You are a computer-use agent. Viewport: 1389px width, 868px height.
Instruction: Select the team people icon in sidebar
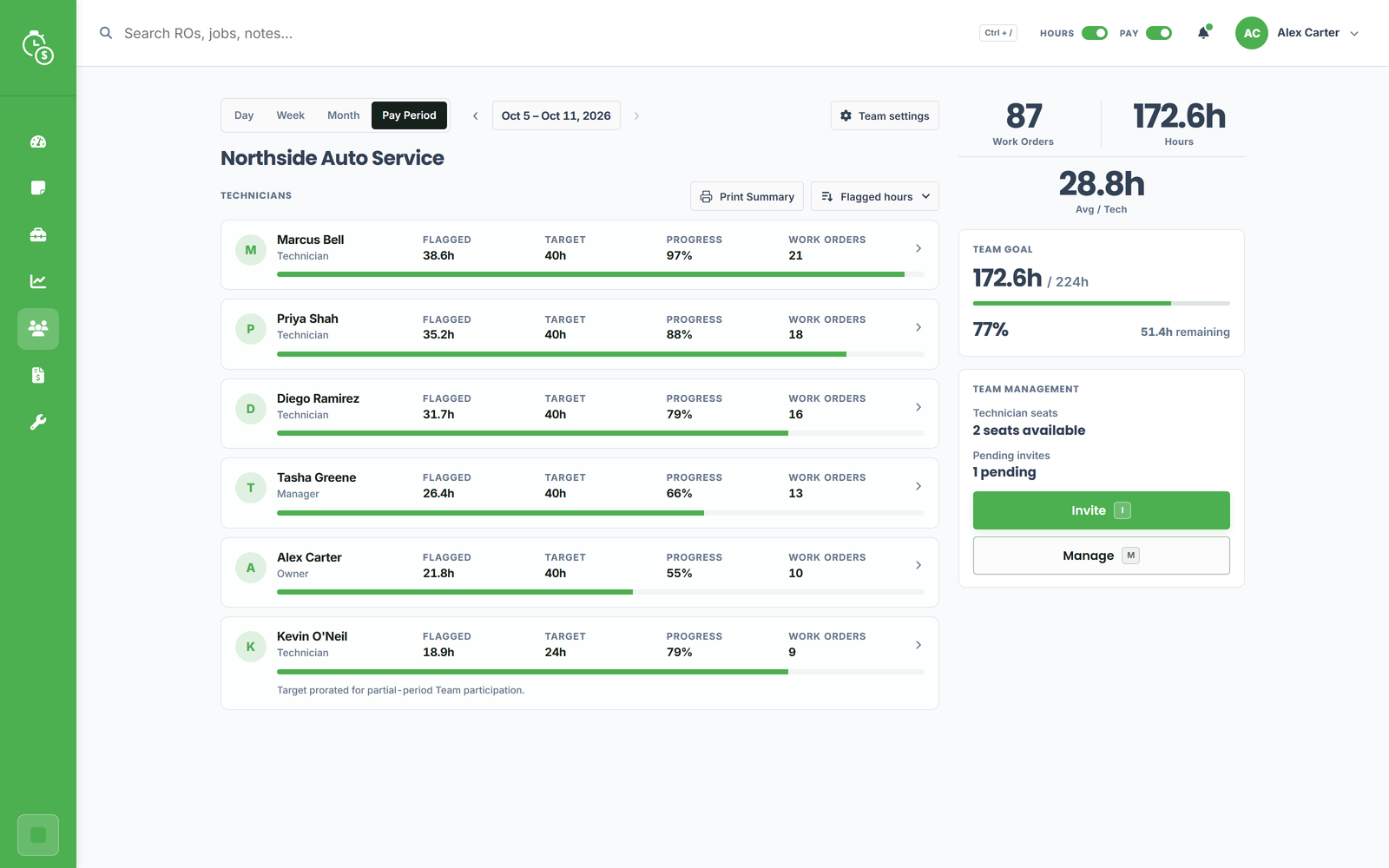pyautogui.click(x=38, y=329)
